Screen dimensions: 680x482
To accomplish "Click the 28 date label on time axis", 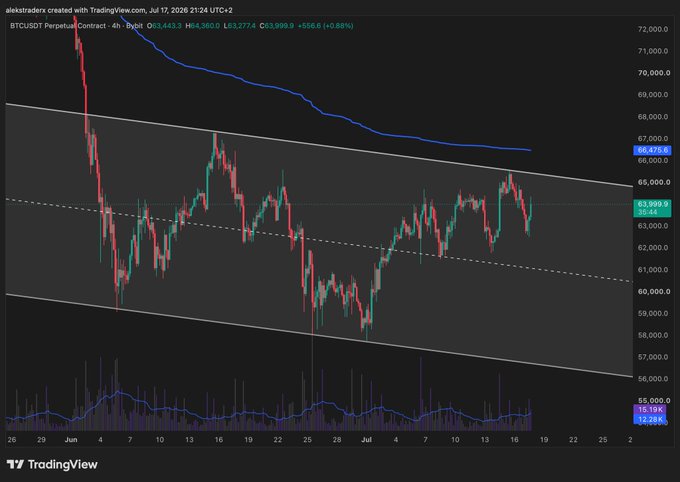I will tap(337, 440).
